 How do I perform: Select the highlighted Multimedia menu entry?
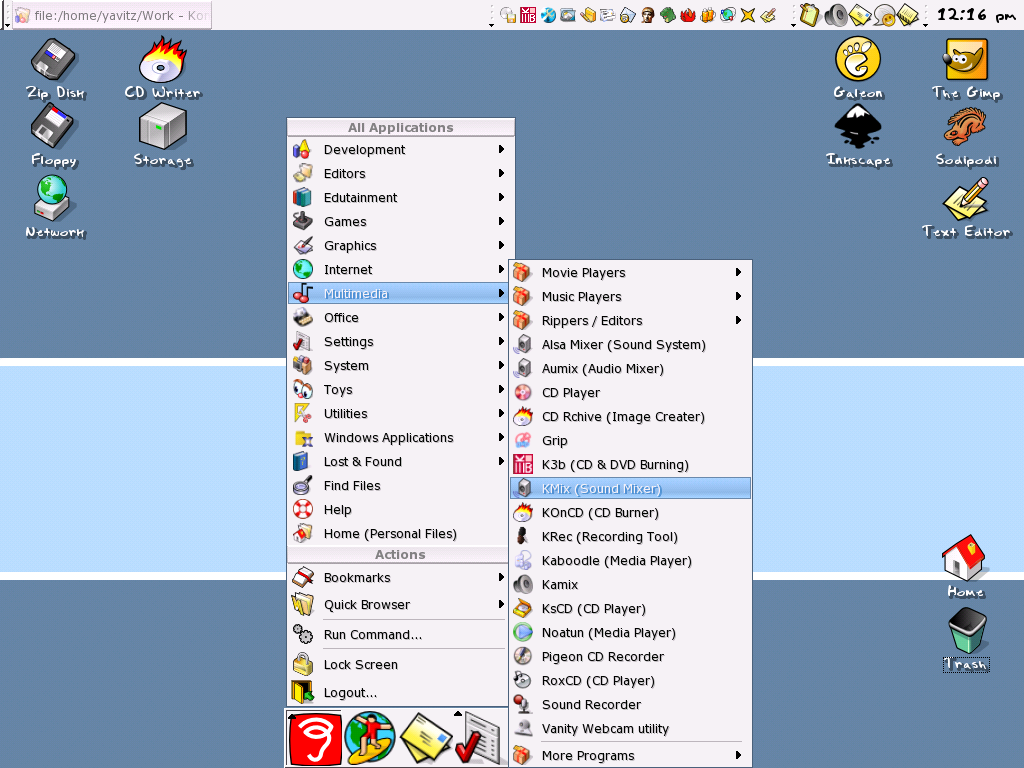click(x=400, y=294)
